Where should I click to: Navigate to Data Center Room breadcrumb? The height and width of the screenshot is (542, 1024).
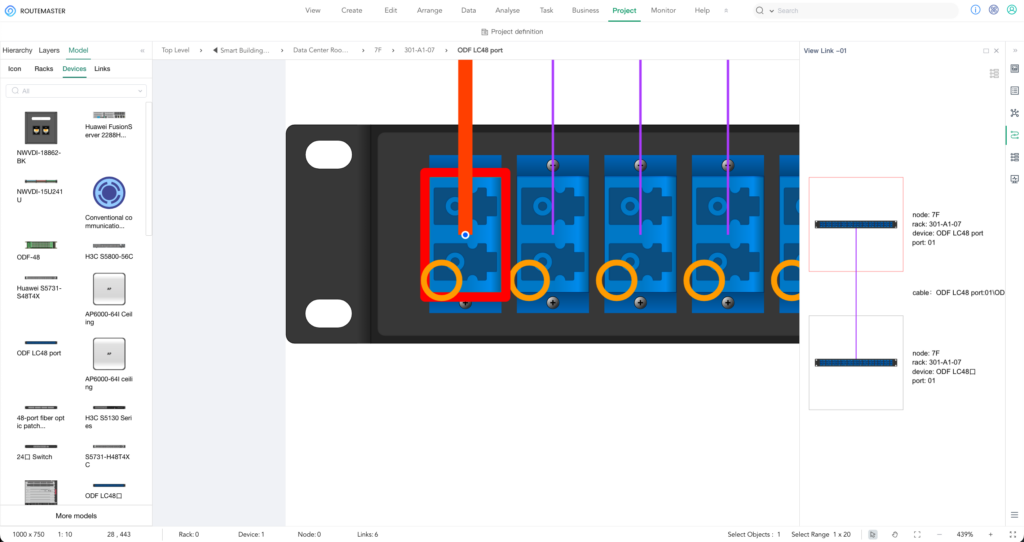tap(320, 50)
